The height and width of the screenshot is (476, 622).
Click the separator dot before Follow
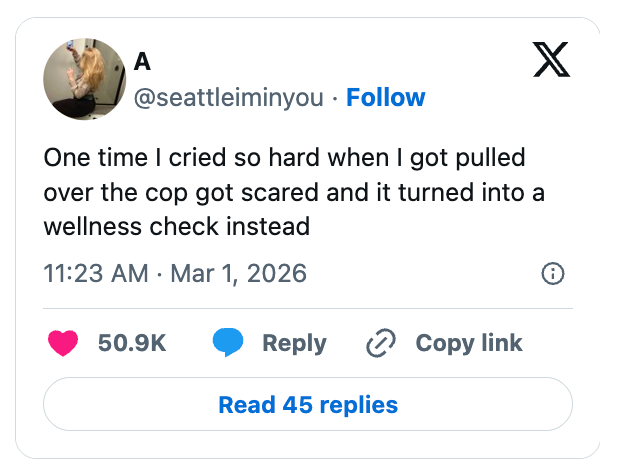336,98
